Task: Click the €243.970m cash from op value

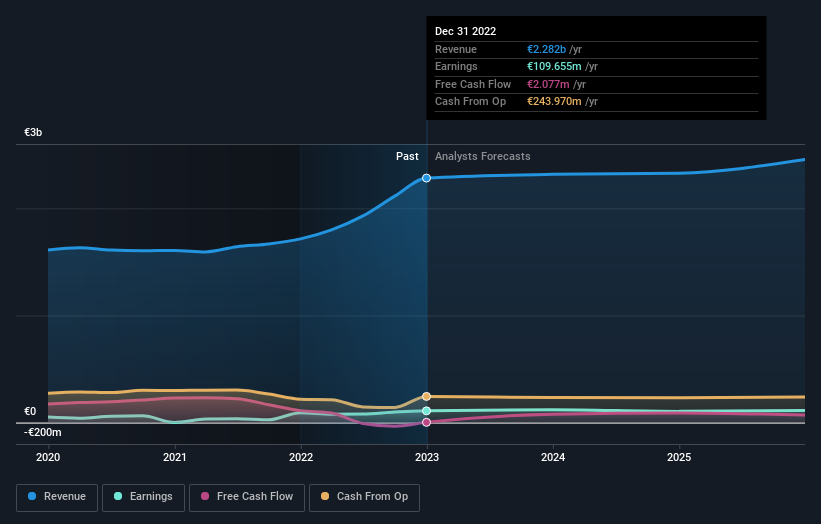Action: 554,102
